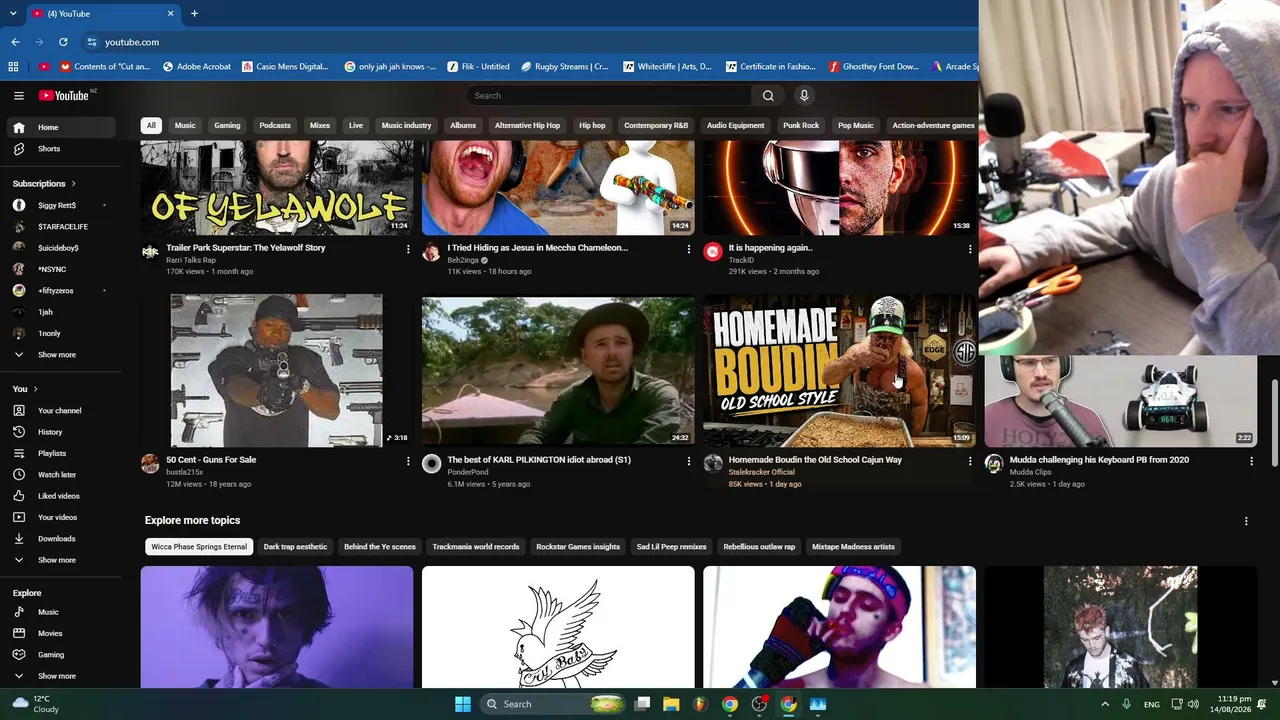1280x720 pixels.
Task: Click the YouTube logo
Action: (x=64, y=95)
